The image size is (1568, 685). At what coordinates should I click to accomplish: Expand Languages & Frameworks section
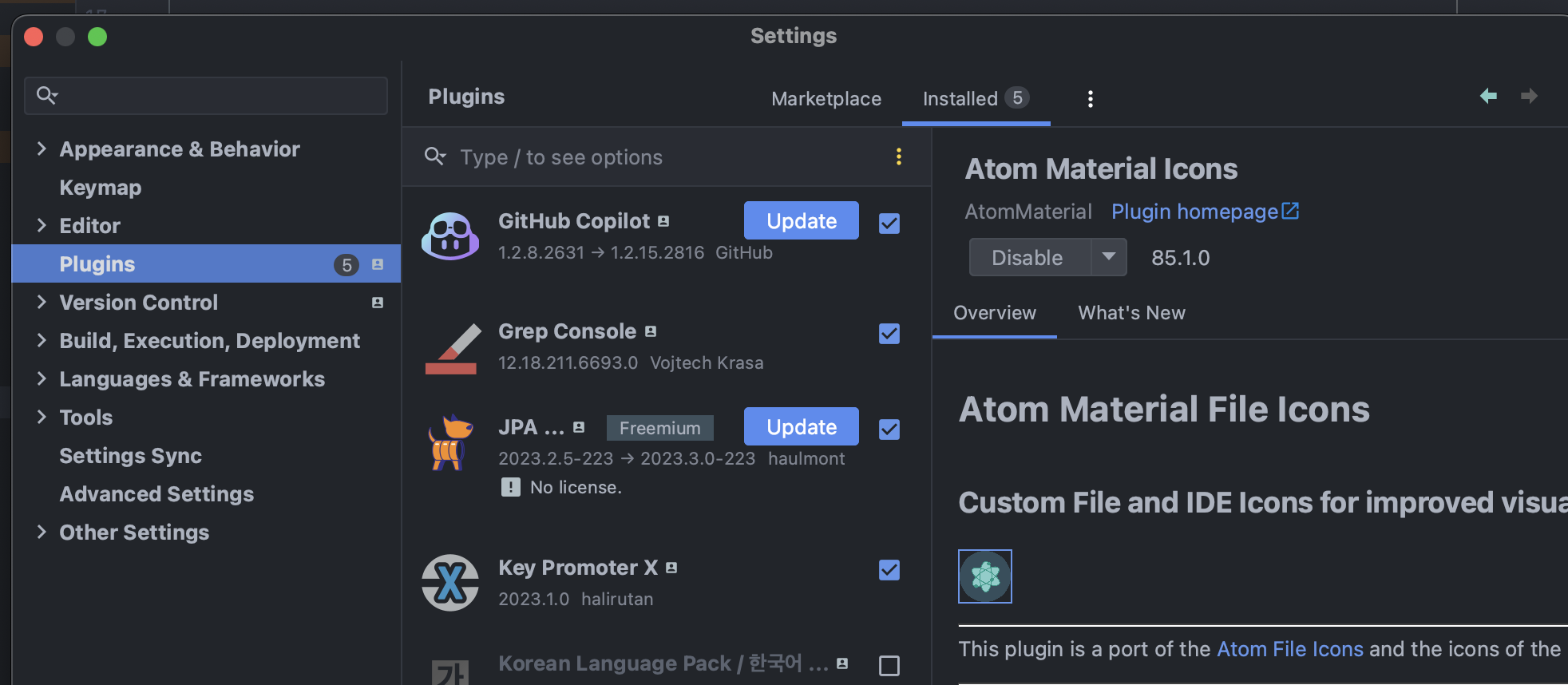42,378
